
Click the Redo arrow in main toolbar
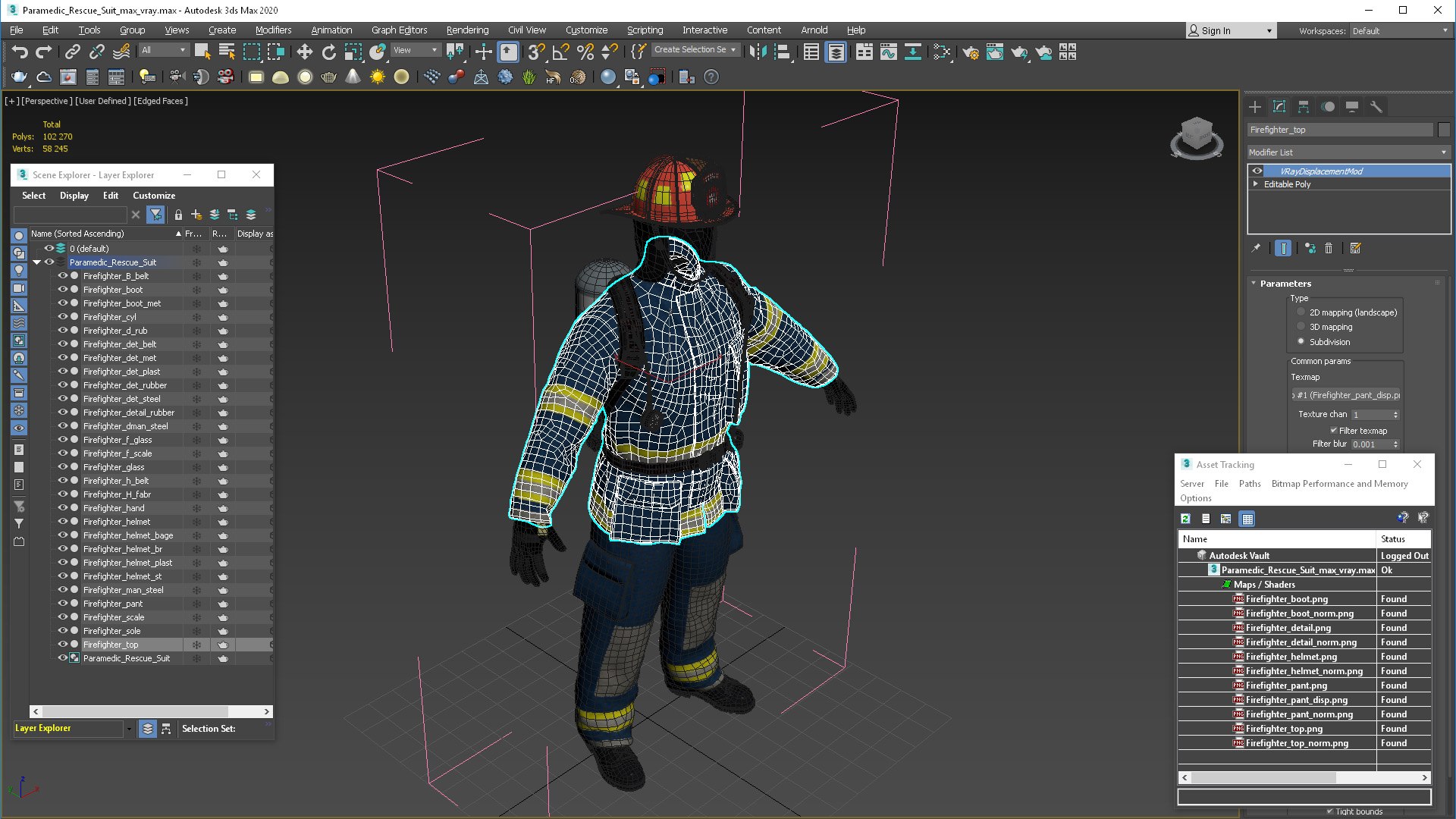click(44, 52)
